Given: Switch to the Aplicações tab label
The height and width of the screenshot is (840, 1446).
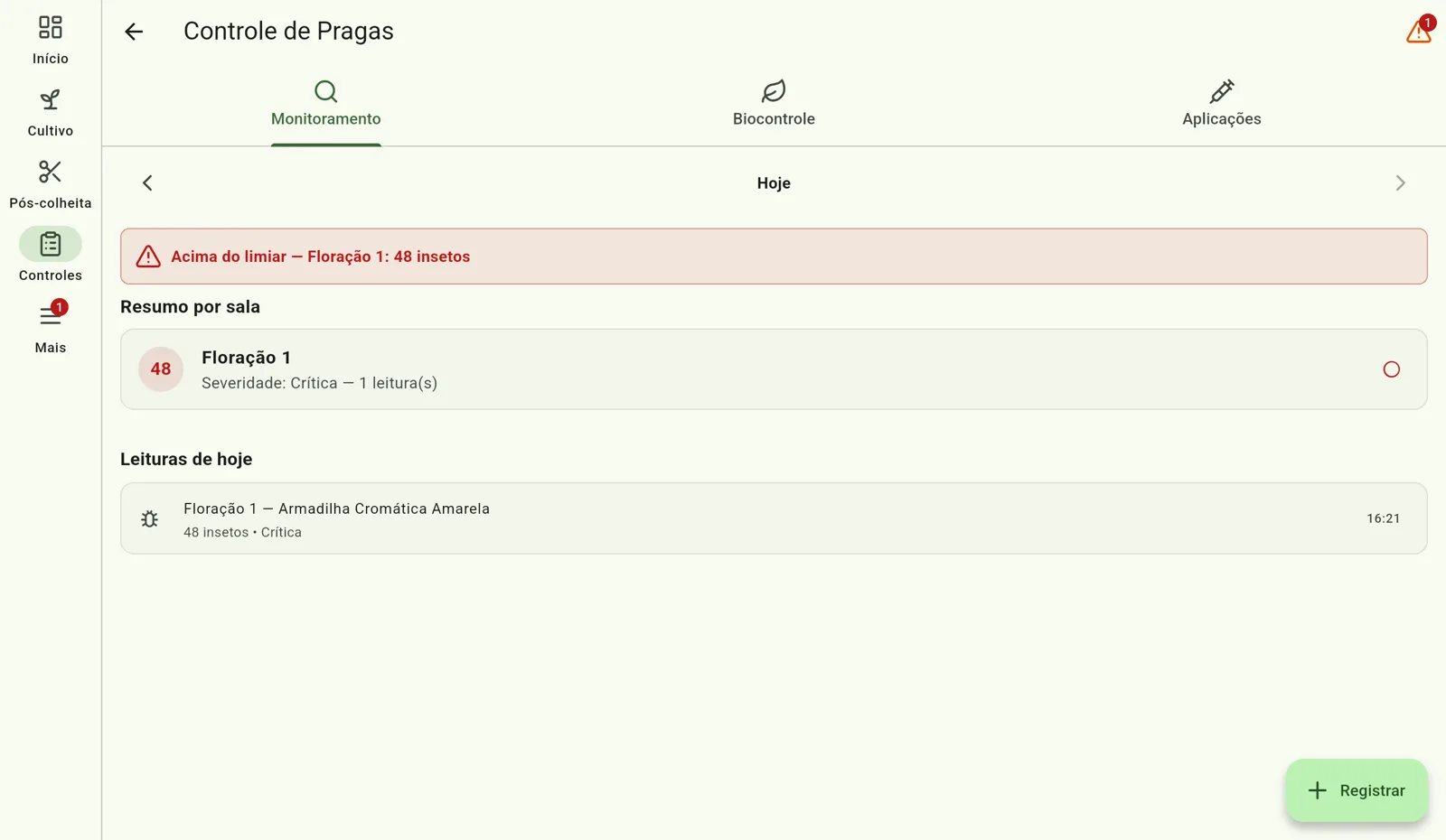Looking at the screenshot, I should [1222, 119].
